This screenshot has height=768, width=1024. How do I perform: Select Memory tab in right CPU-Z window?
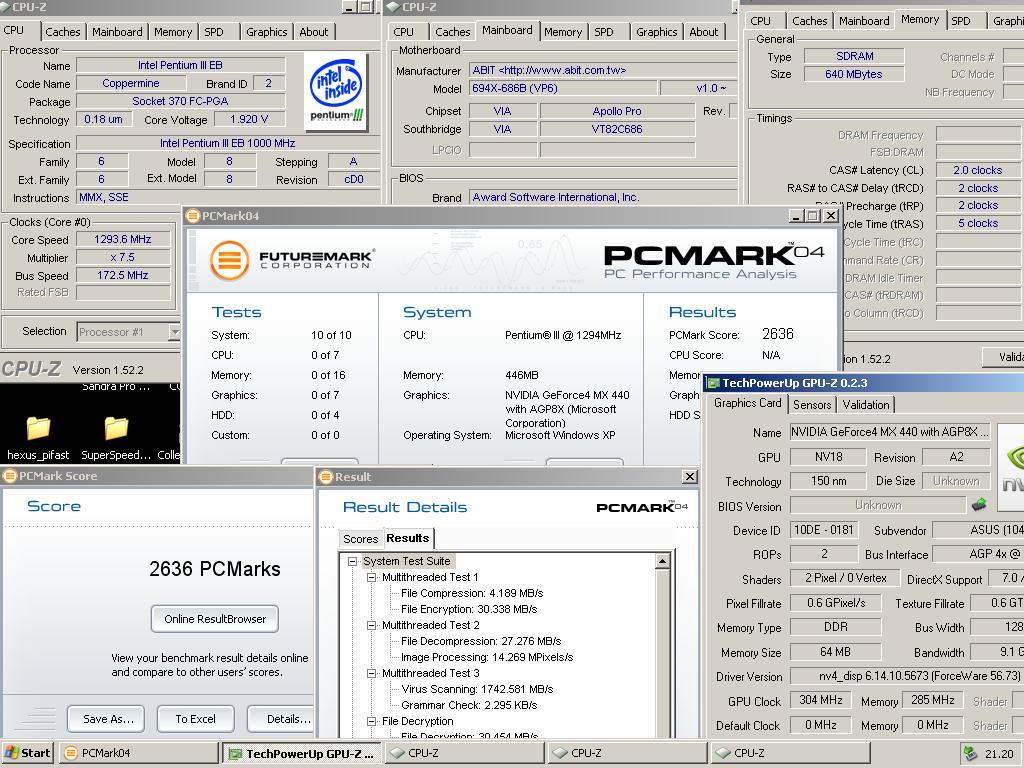(920, 20)
